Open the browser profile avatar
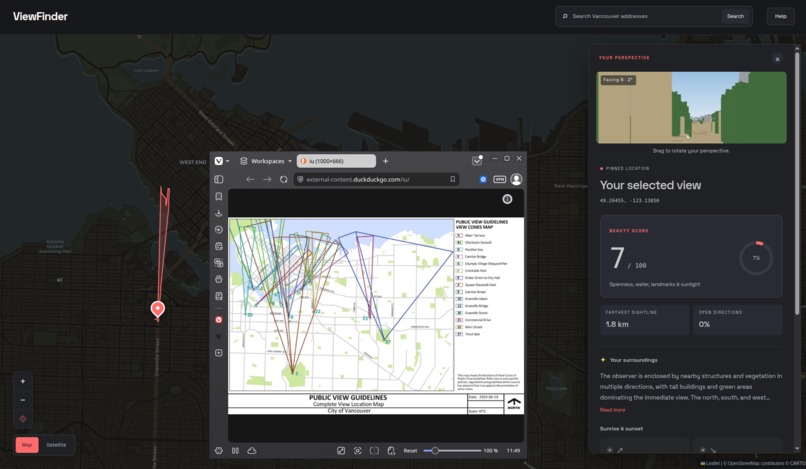This screenshot has height=469, width=806. pyautogui.click(x=516, y=179)
